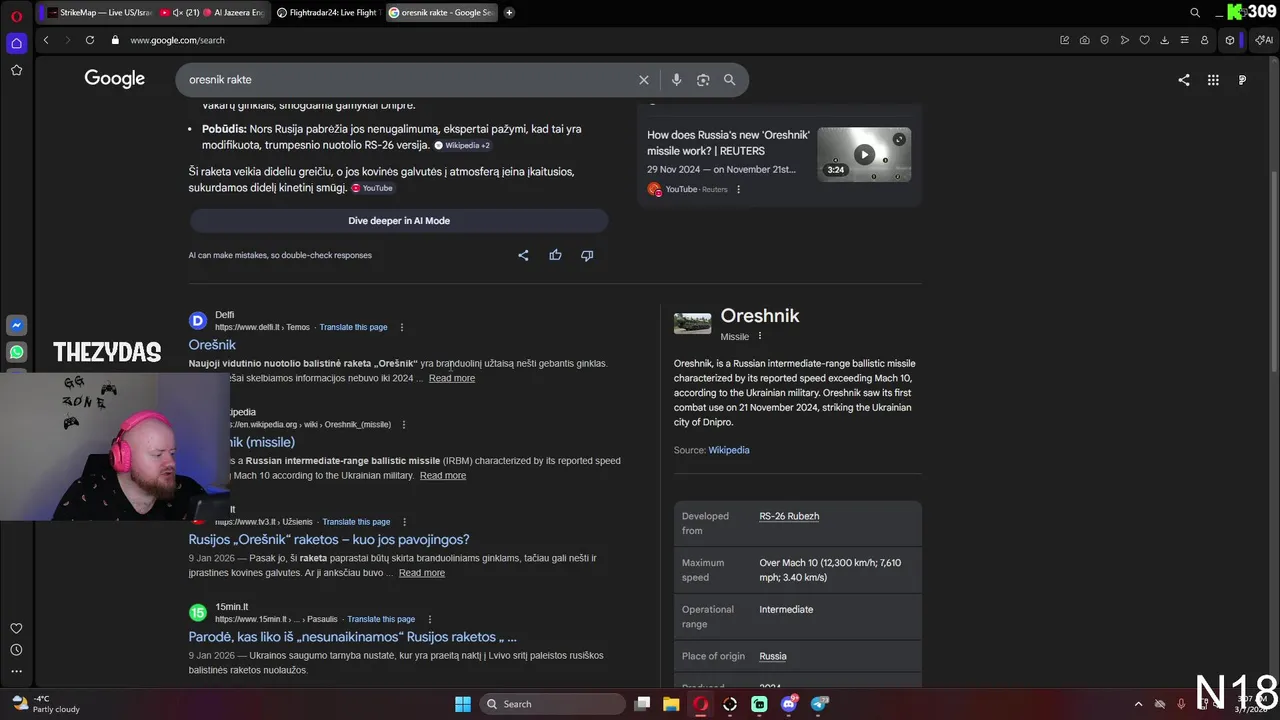Share this Google results page
The image size is (1280, 720).
[x=1184, y=80]
